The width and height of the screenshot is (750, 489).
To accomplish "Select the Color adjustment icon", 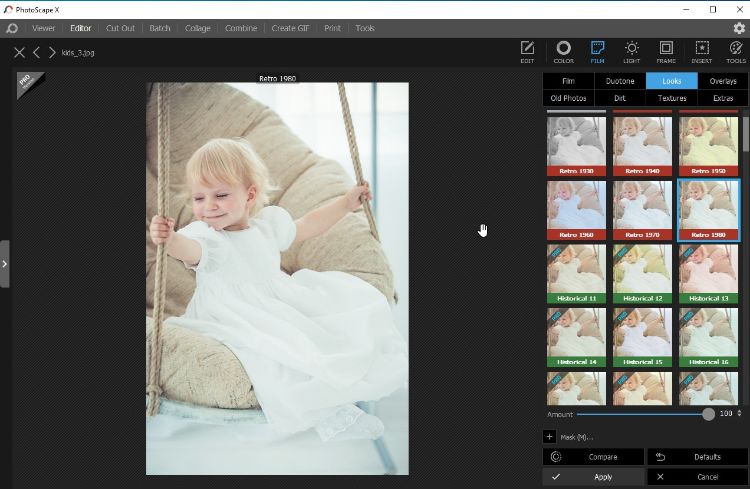I will [563, 51].
